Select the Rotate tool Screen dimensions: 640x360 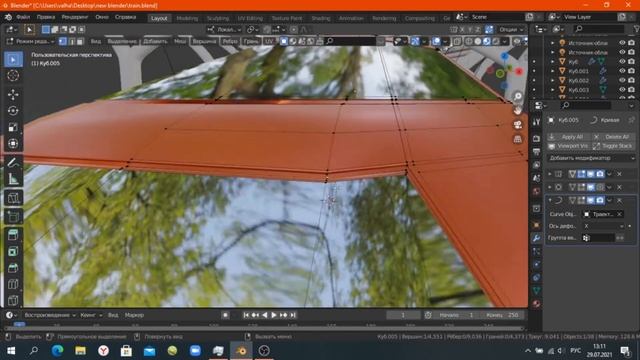13,111
